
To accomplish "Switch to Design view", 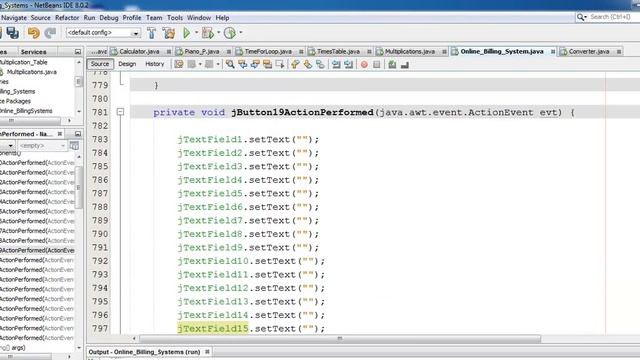I will point(127,64).
